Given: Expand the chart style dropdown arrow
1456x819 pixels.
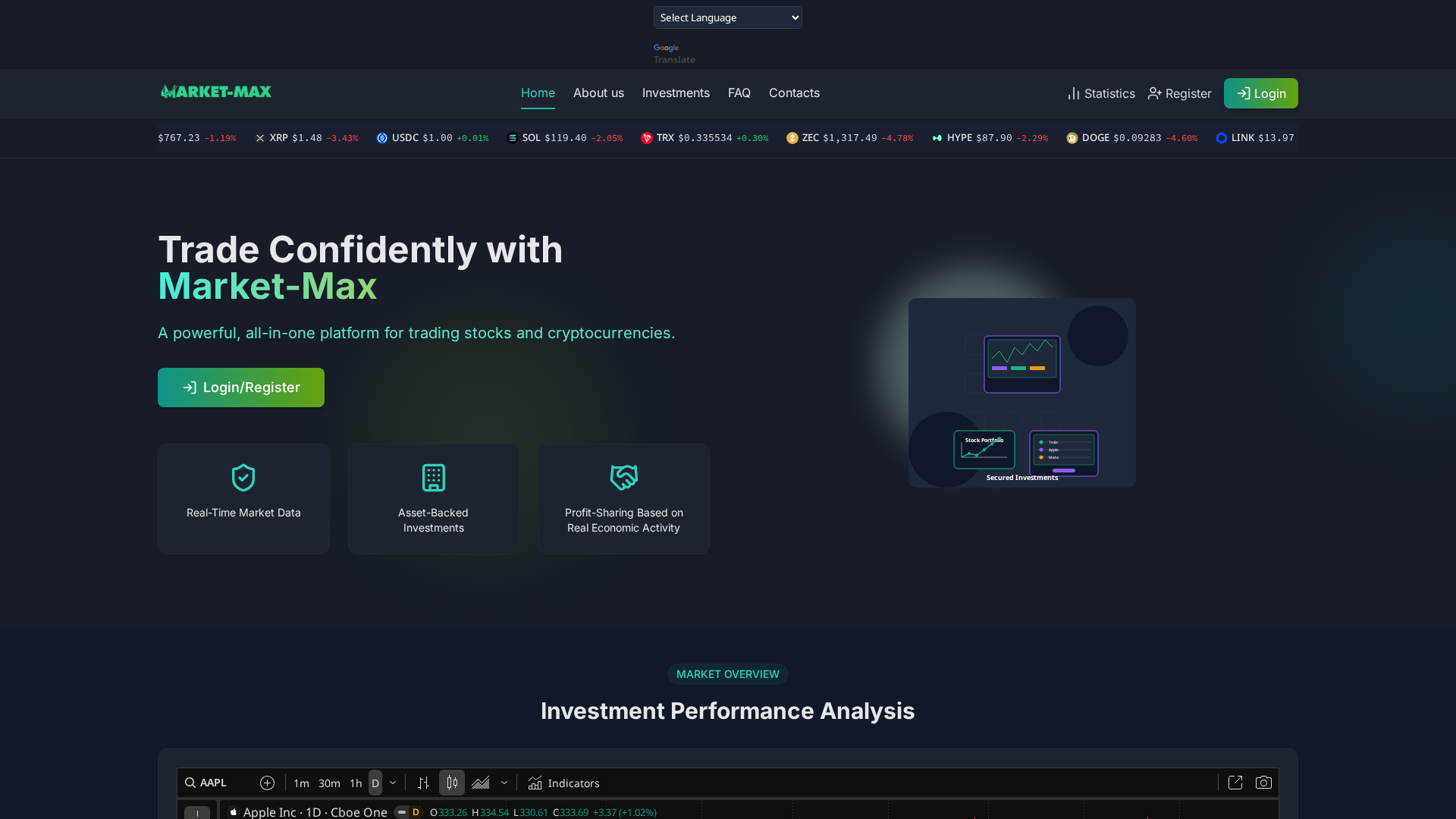Looking at the screenshot, I should 504,783.
